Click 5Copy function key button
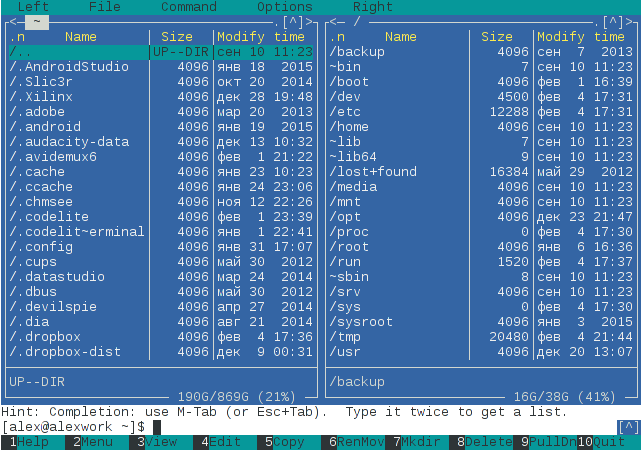This screenshot has width=642, height=450. tap(289, 442)
